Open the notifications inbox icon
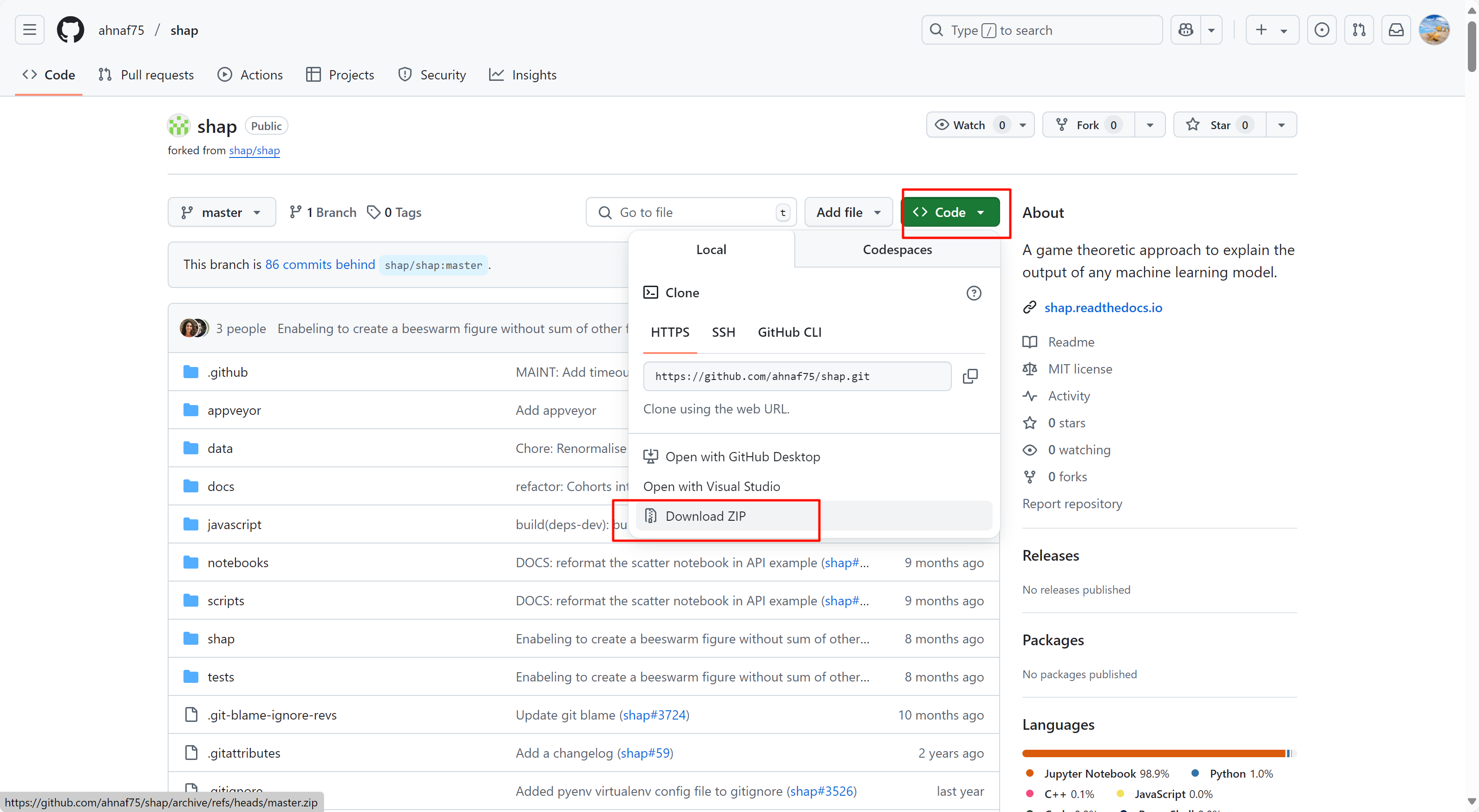The height and width of the screenshot is (812, 1479). 1396,30
